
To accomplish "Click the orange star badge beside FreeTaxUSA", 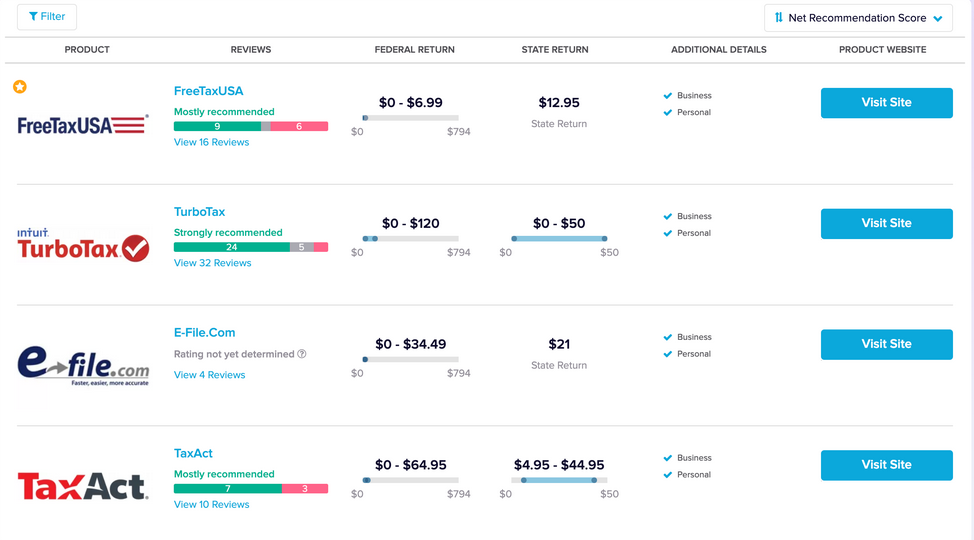I will point(20,87).
